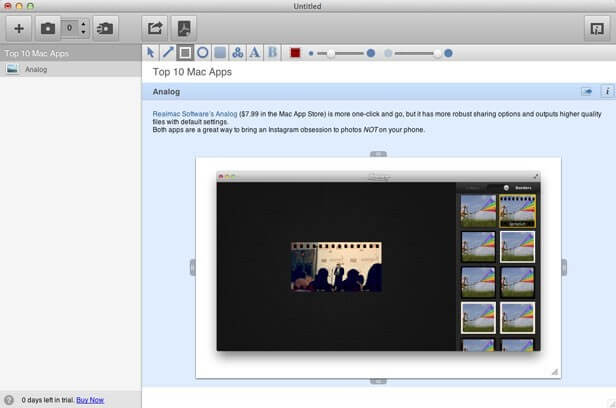Click the first filter thumbnail in the left column
Viewport: 616px width, 408px height.
[x=478, y=211]
